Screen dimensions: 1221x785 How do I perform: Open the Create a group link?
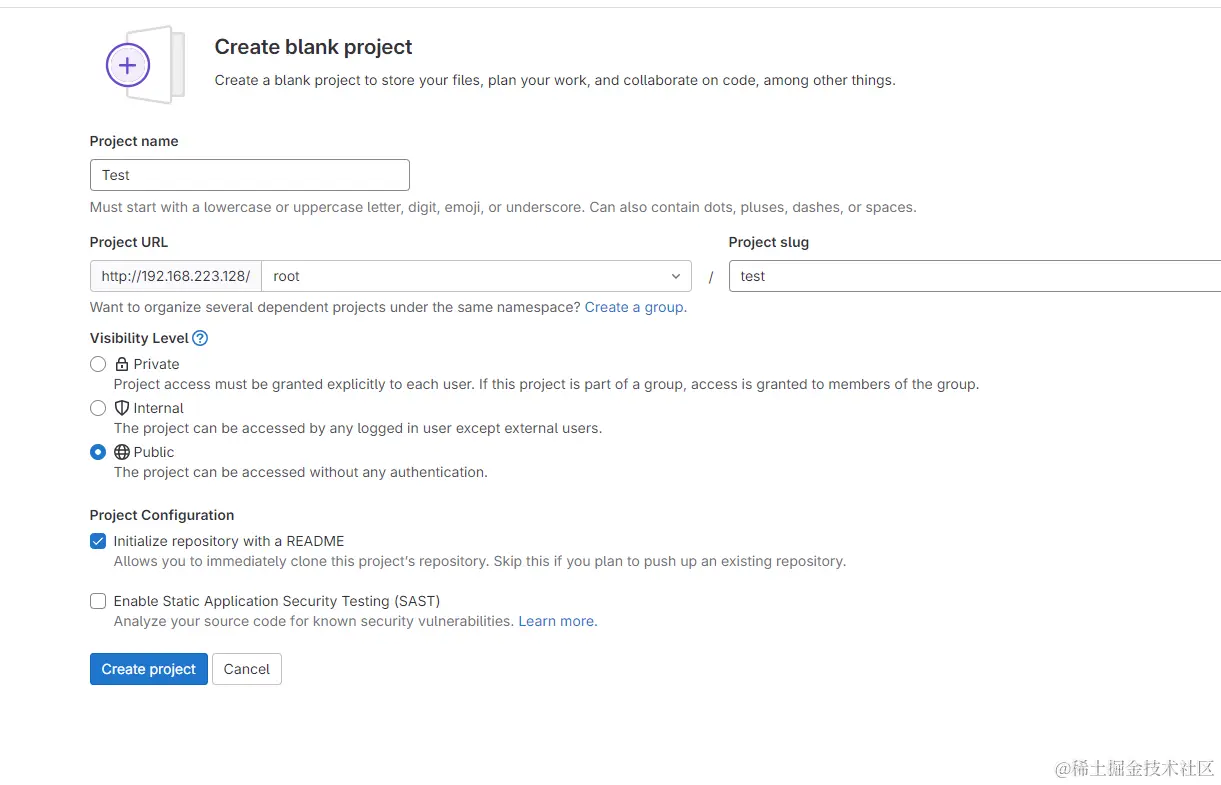tap(635, 307)
